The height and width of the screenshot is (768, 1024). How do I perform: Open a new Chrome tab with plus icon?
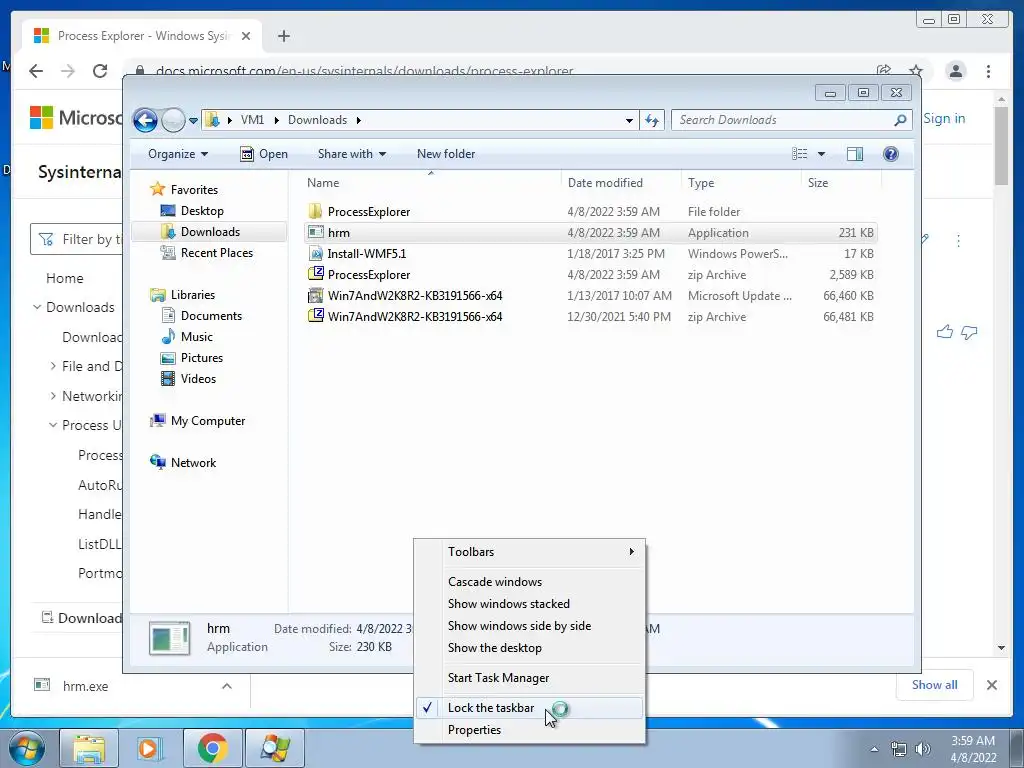point(283,36)
